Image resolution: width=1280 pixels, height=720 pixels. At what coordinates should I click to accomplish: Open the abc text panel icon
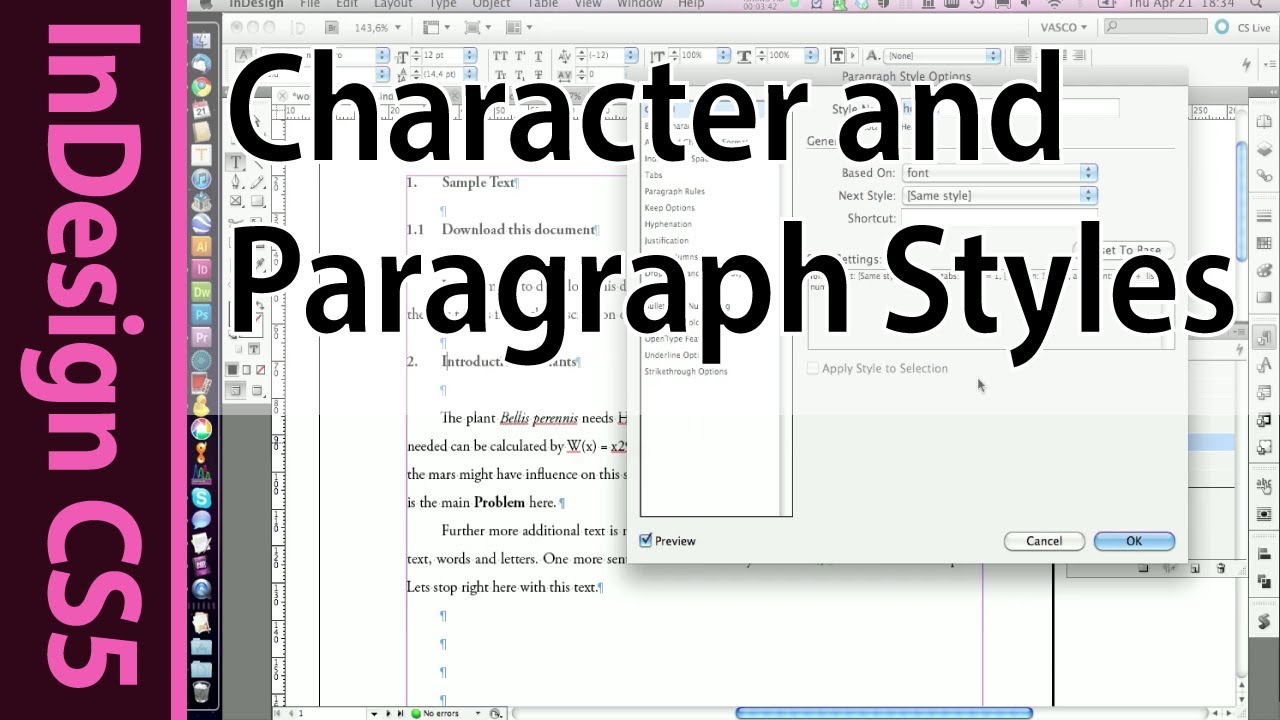coord(1265,485)
